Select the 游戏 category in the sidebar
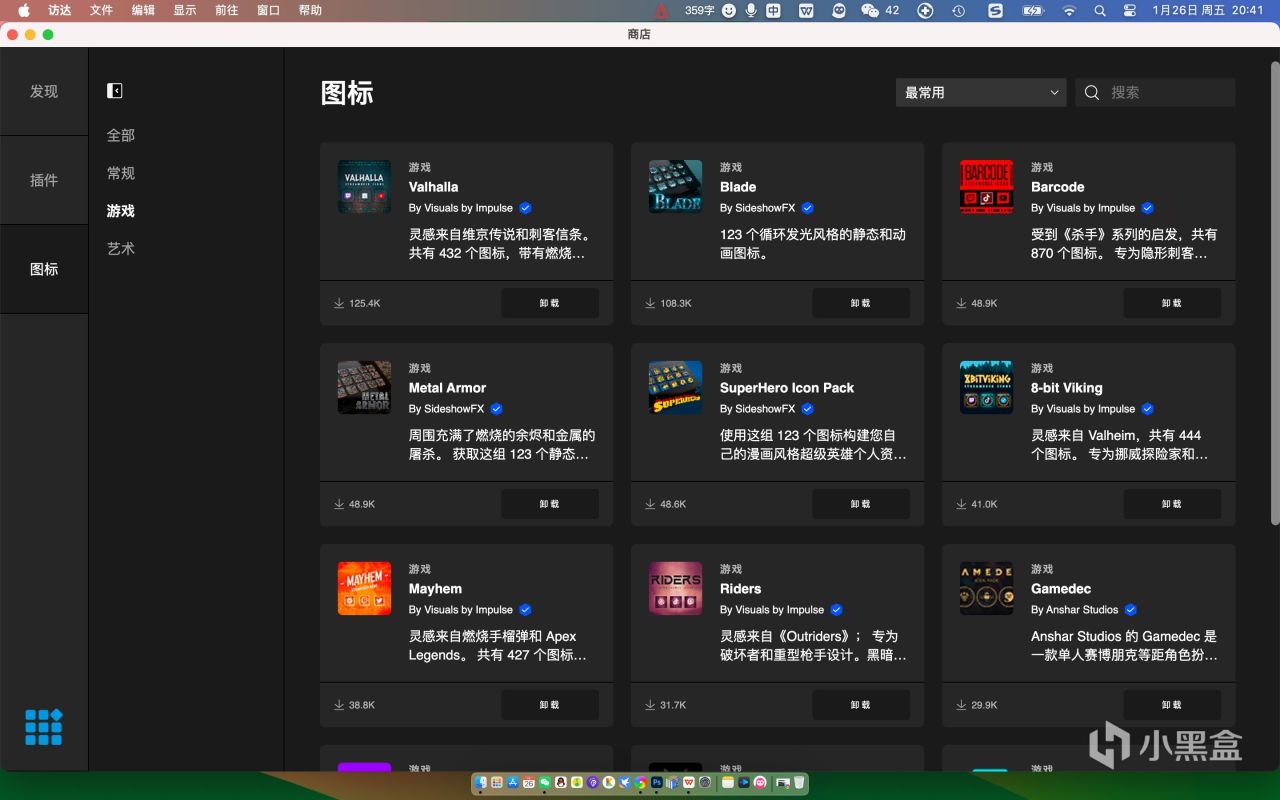Viewport: 1280px width, 800px height. [x=121, y=211]
